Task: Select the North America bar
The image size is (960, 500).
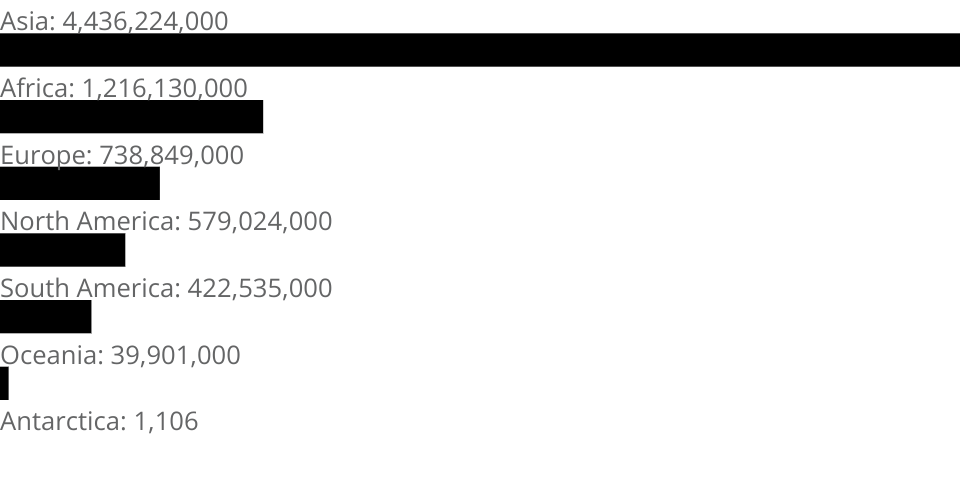Action: [x=62, y=250]
